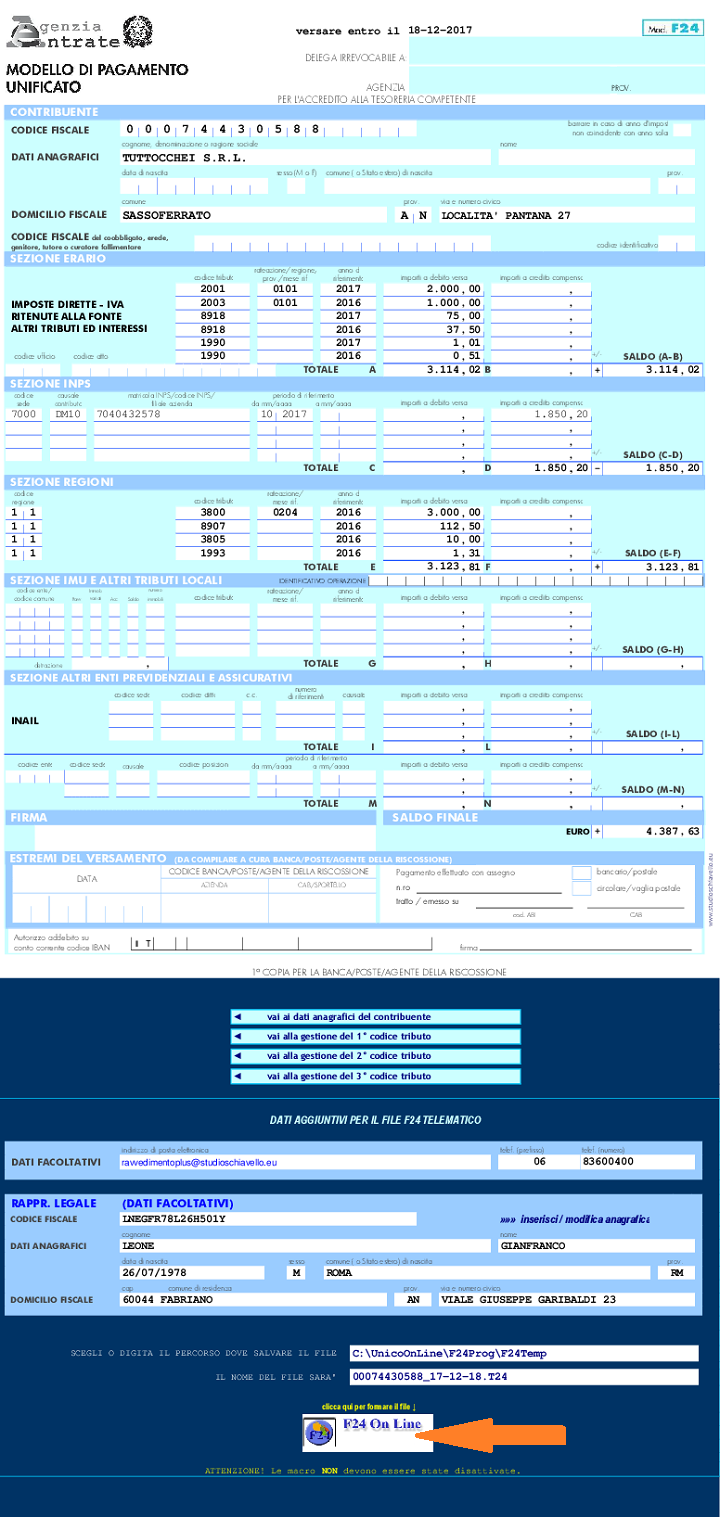Select regional tribute code 8907
This screenshot has width=720, height=1517.
(214, 526)
